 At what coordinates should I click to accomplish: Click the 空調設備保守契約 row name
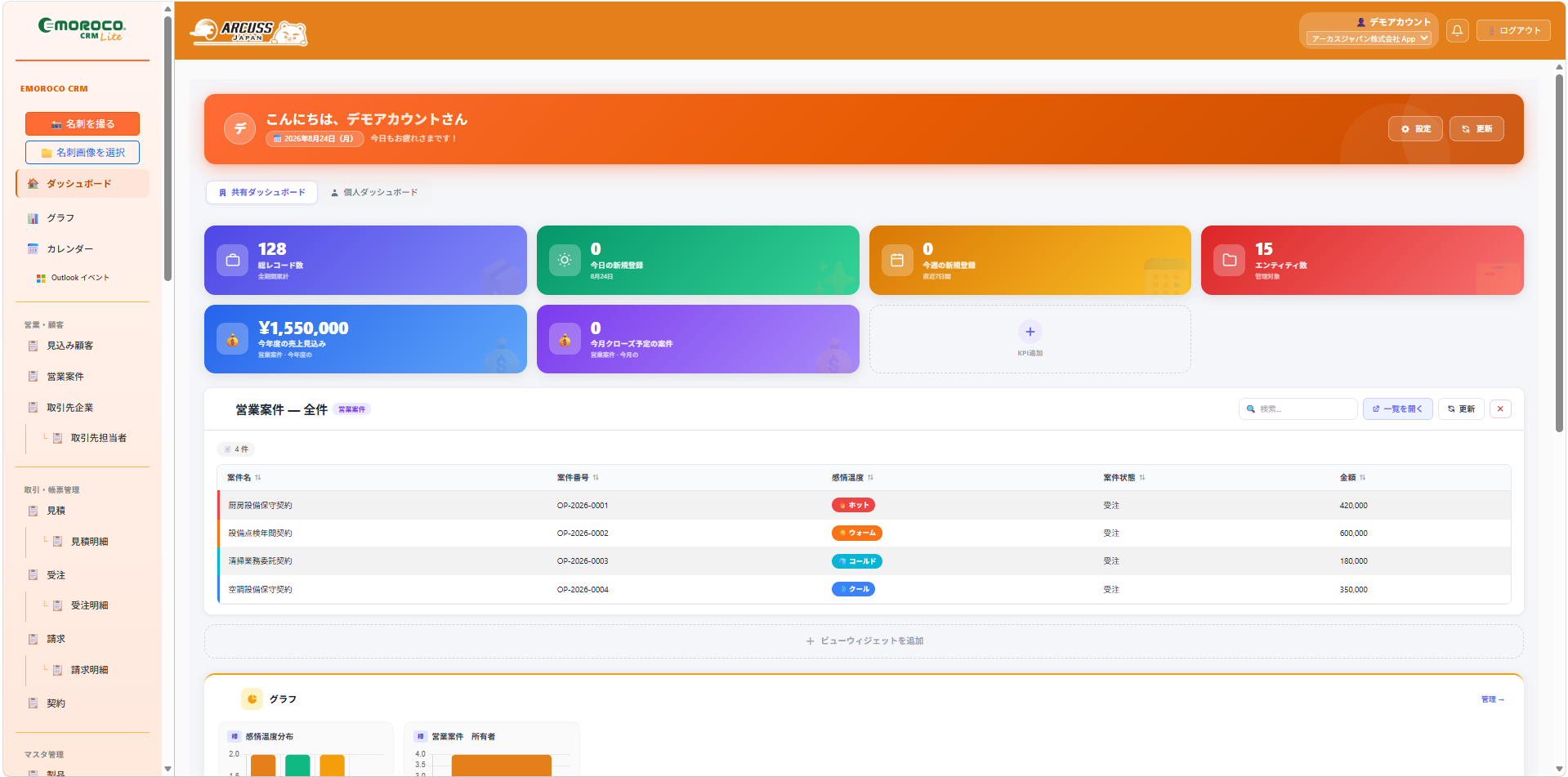click(260, 590)
